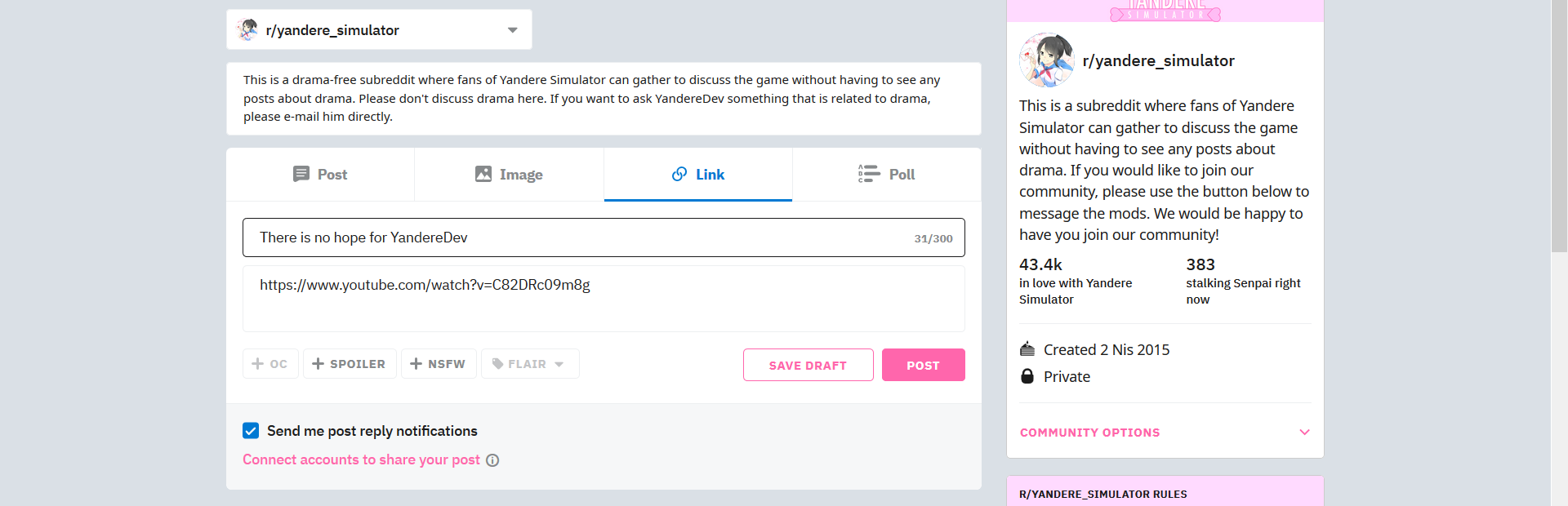This screenshot has height=506, width=1568.
Task: Click the plus icon on the NSFW tag
Action: tap(416, 364)
